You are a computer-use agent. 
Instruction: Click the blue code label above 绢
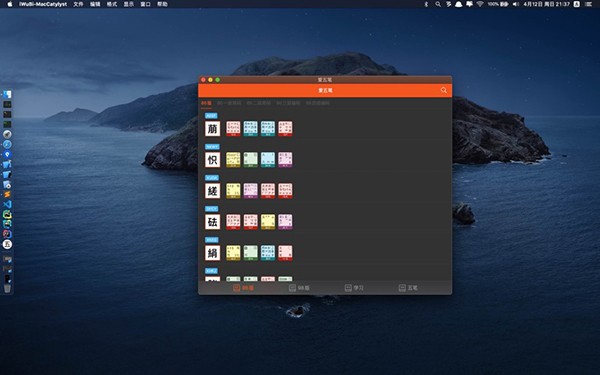(x=212, y=240)
